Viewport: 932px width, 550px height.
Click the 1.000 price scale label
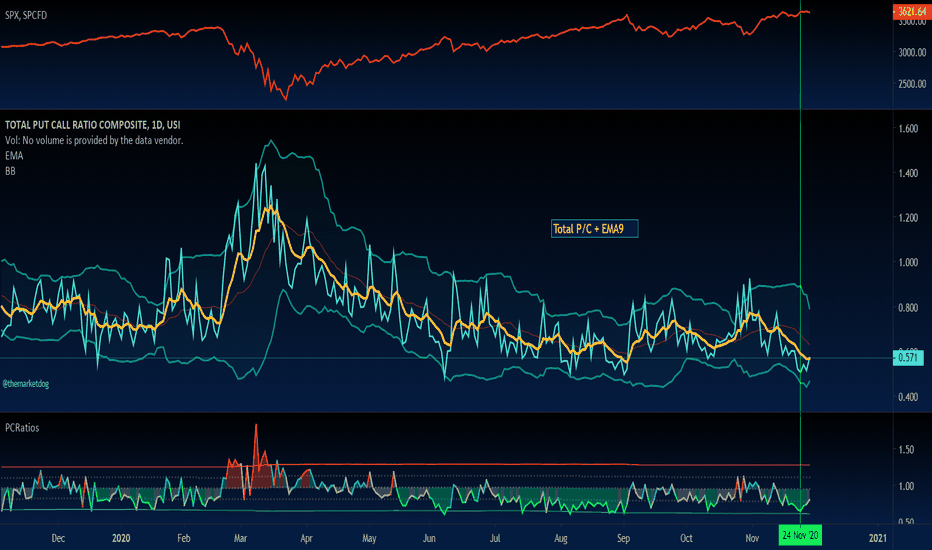coord(908,263)
